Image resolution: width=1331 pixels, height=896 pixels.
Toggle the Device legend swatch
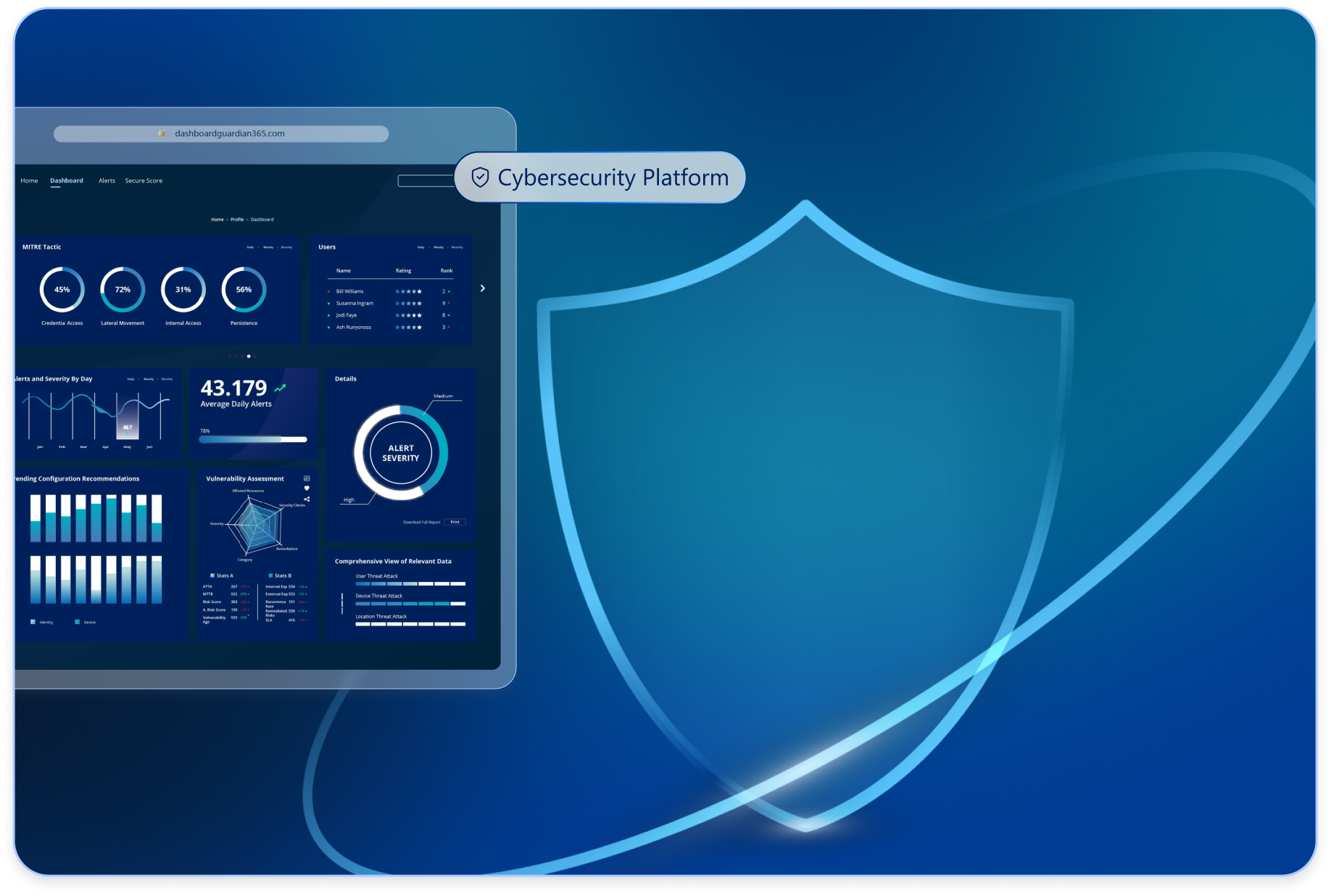(x=77, y=622)
